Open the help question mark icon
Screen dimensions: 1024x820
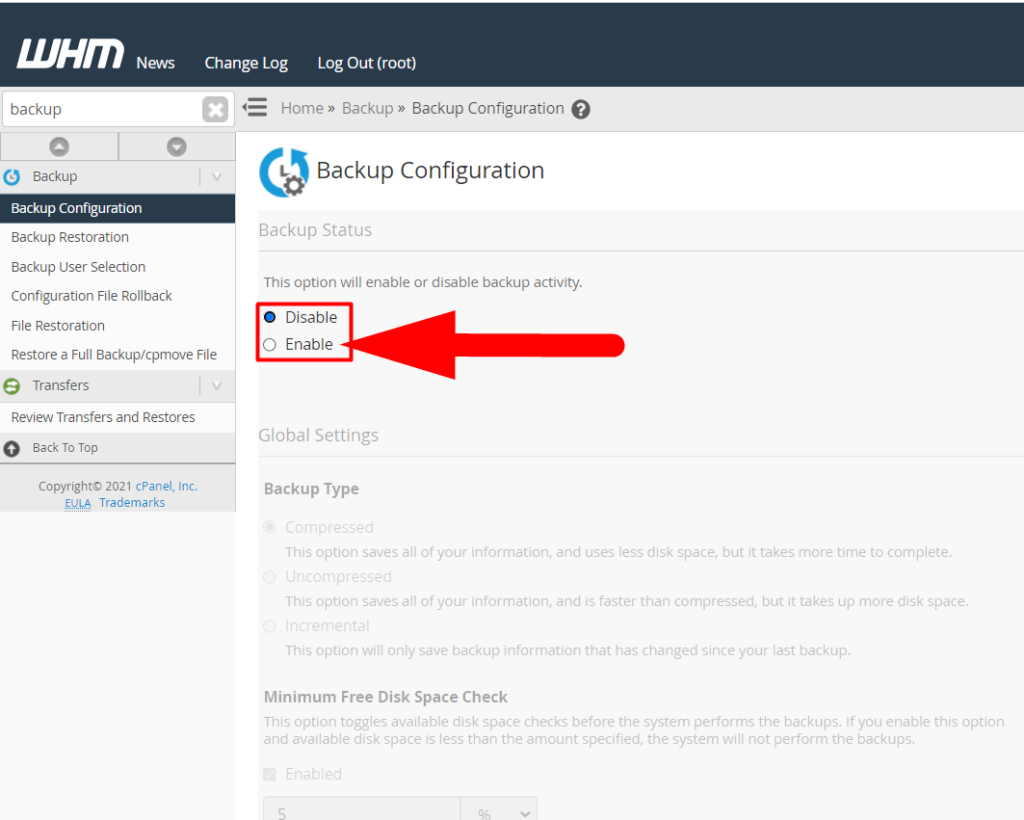tap(581, 109)
